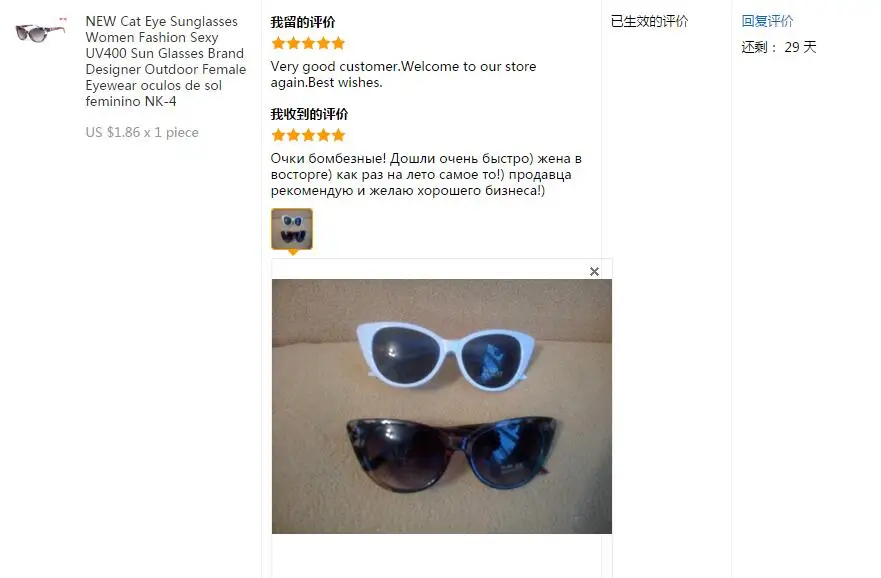Open the Cat Eye Sunglasses product title
This screenshot has height=578, width=881.
click(166, 61)
